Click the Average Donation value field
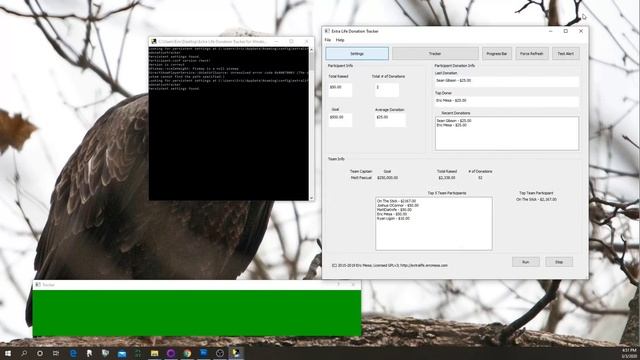The width and height of the screenshot is (640, 360). coord(390,120)
